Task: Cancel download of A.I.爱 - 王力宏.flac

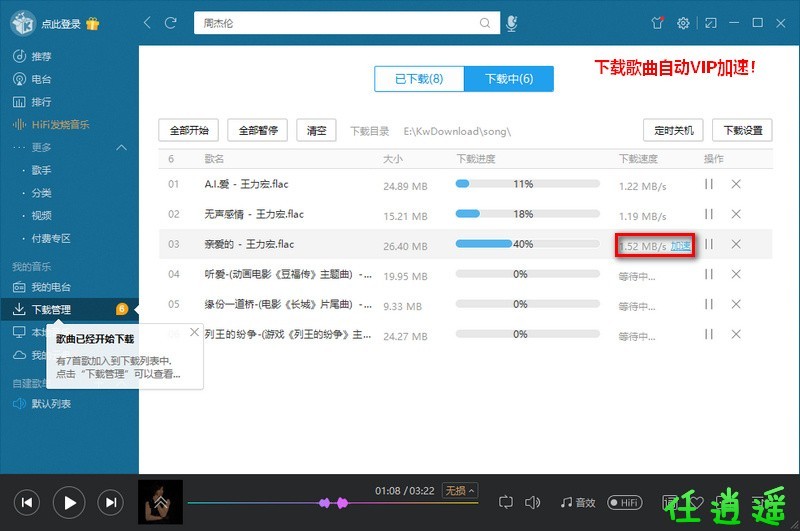Action: point(736,184)
